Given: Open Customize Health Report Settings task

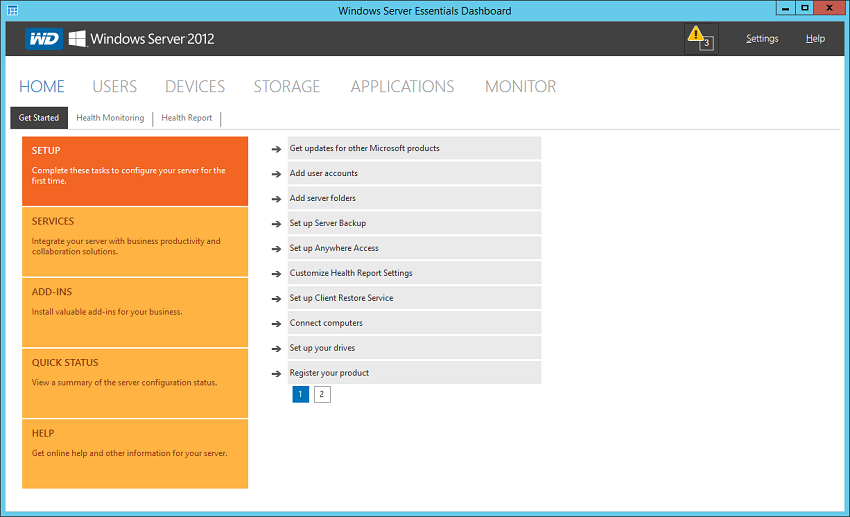Looking at the screenshot, I should 414,273.
